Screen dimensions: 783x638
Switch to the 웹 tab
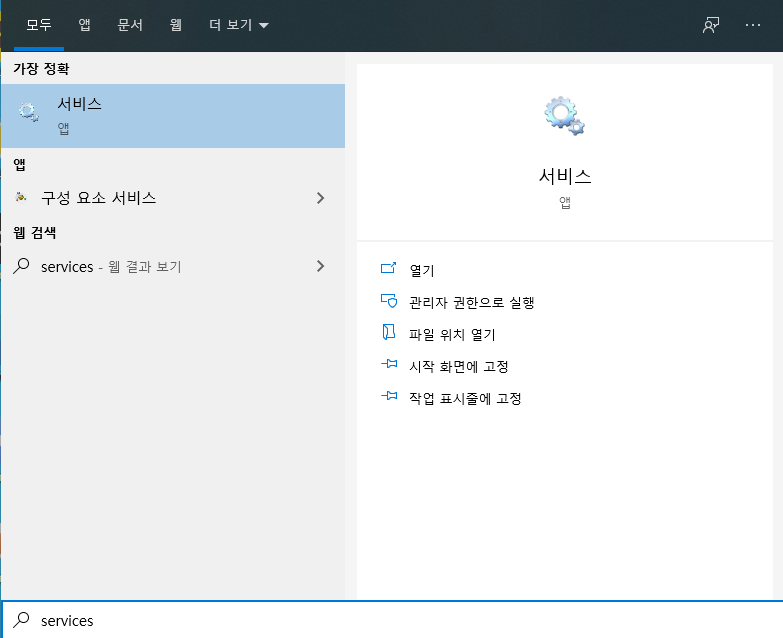[x=175, y=24]
